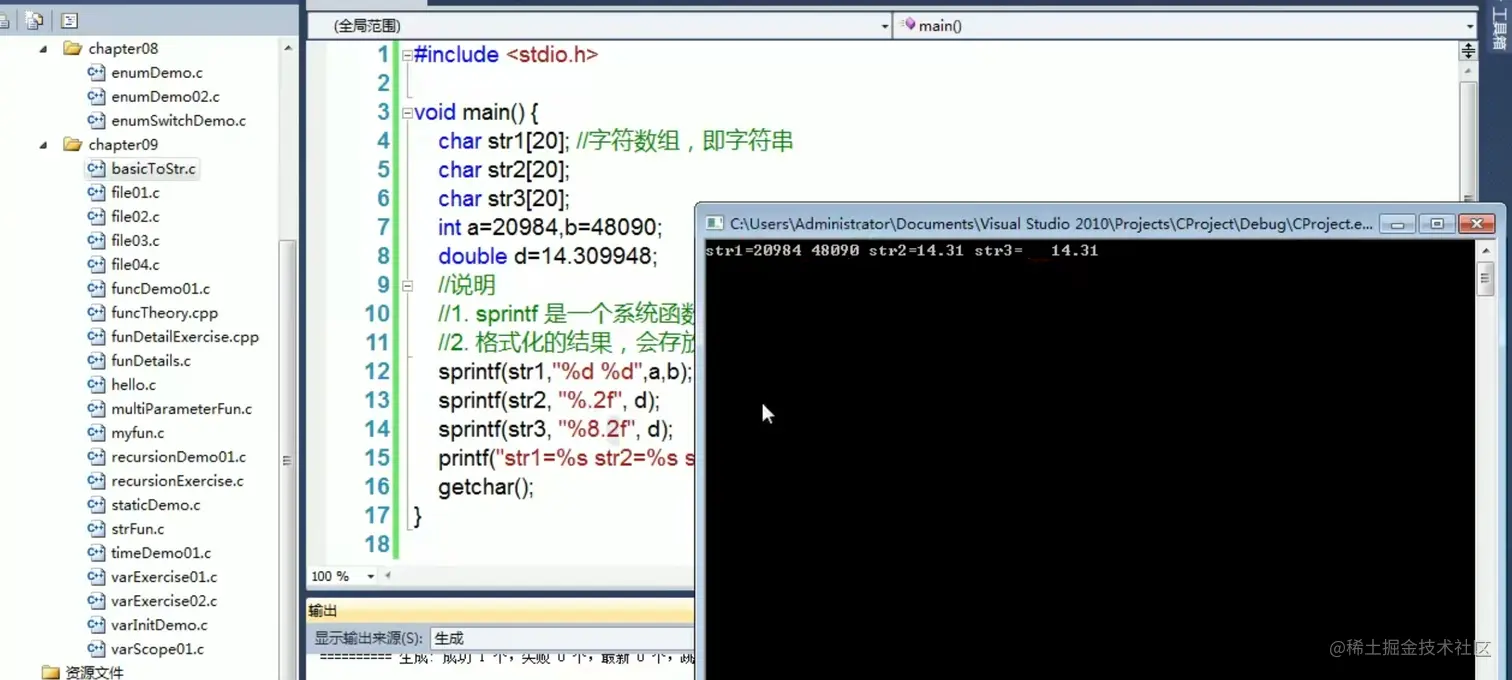Open the (全局范围) scope dropdown

point(598,25)
